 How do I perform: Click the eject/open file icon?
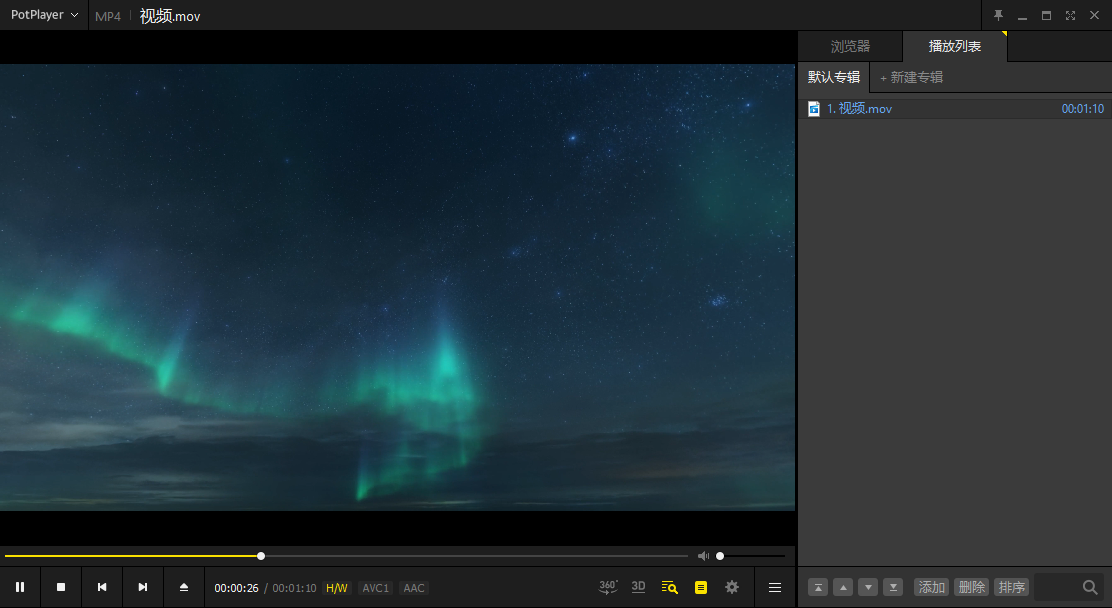click(184, 587)
